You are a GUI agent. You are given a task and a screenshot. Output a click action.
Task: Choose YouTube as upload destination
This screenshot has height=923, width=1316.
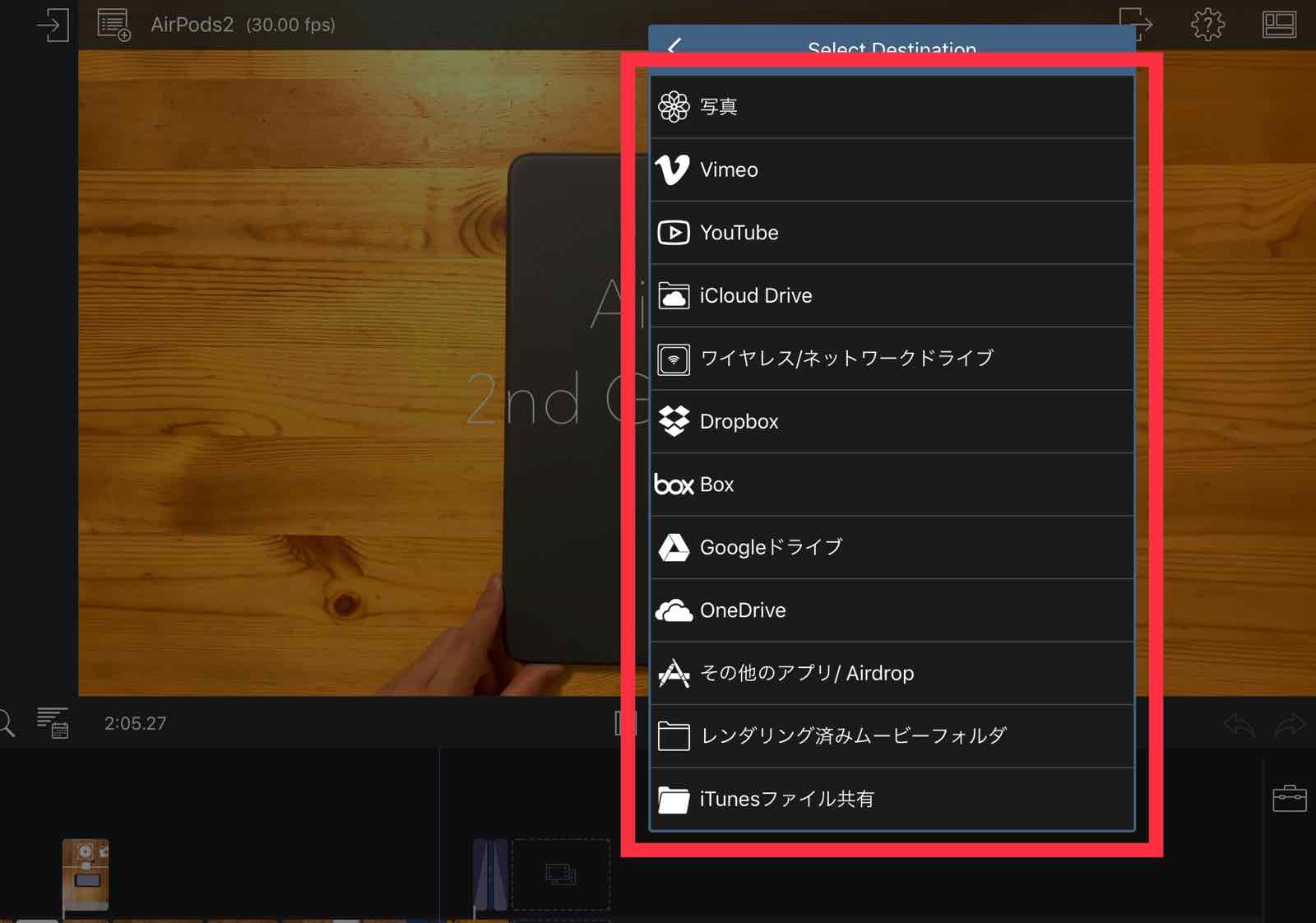coord(892,233)
